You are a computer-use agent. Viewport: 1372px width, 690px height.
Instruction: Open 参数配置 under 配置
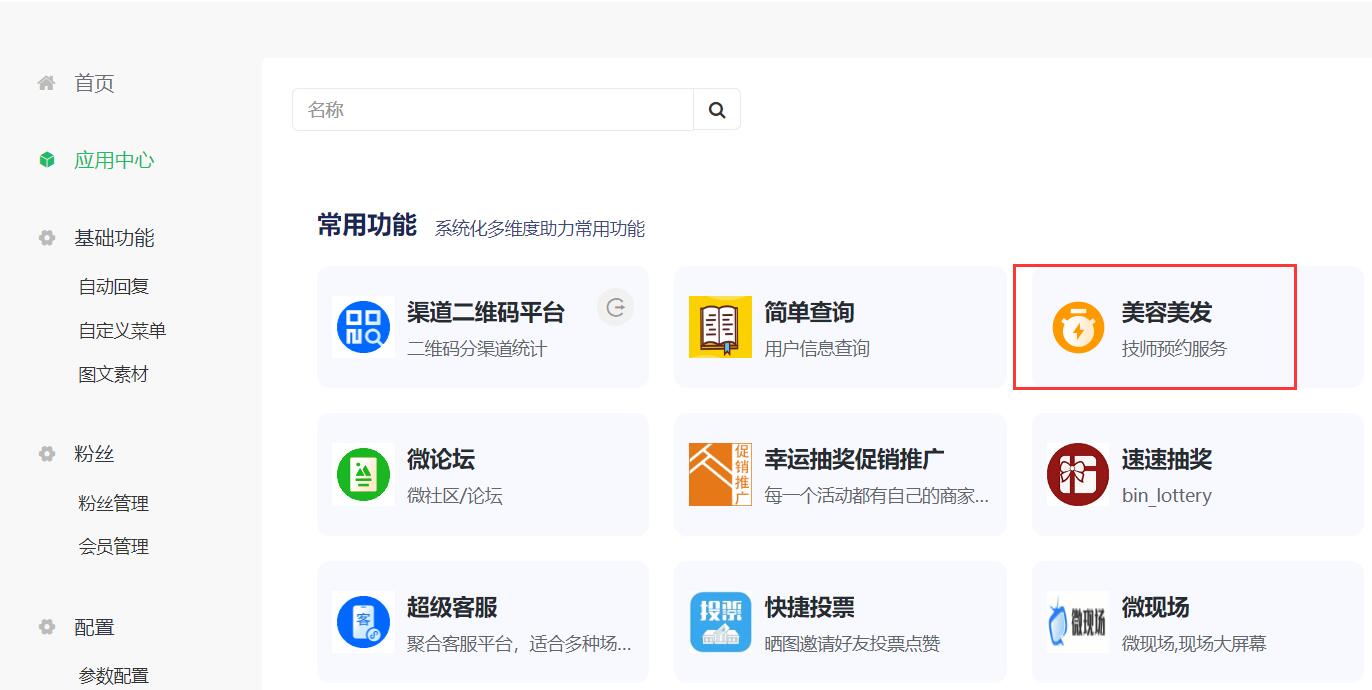pyautogui.click(x=114, y=675)
